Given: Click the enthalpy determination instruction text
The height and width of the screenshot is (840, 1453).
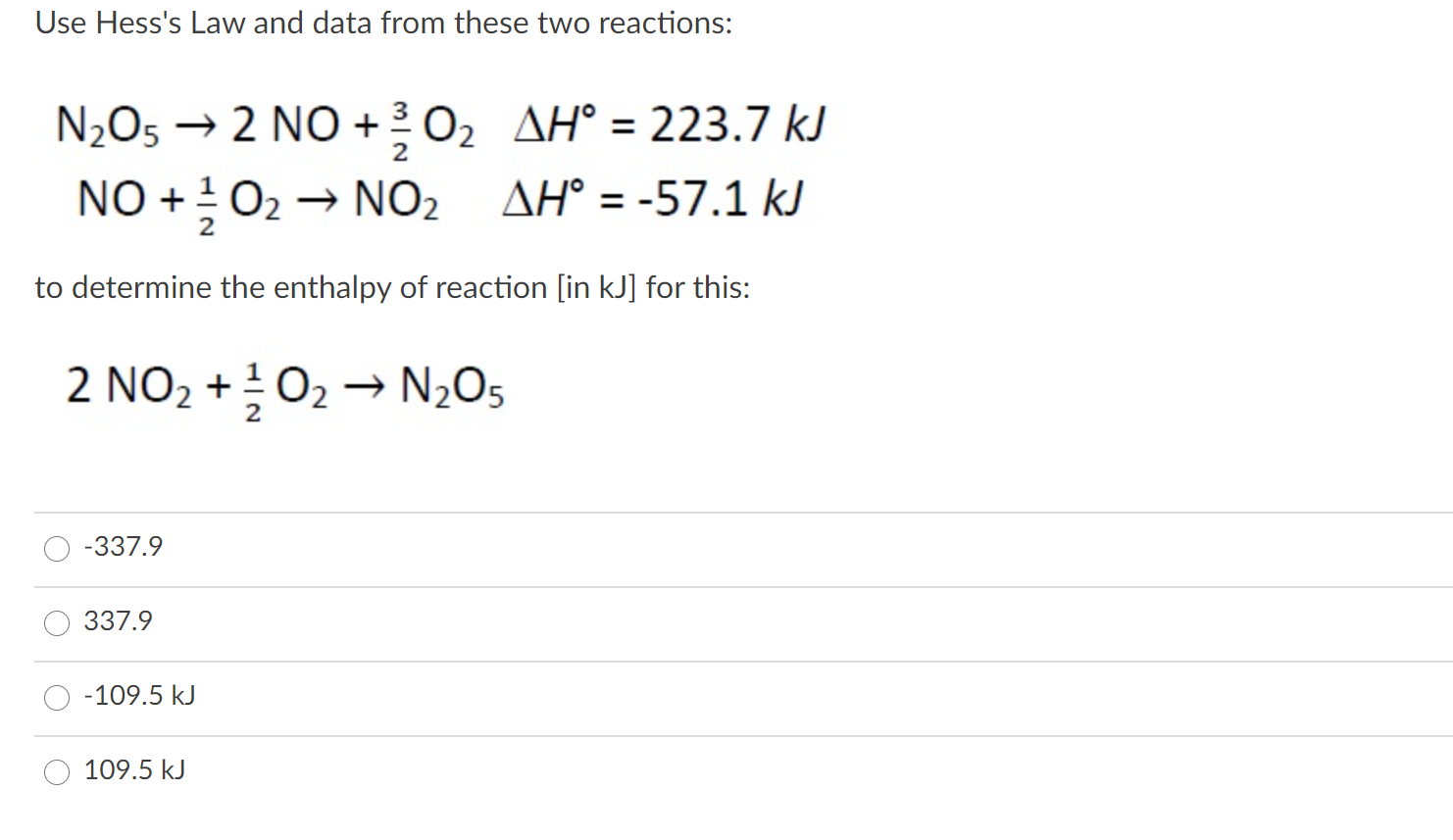Looking at the screenshot, I should click(392, 287).
